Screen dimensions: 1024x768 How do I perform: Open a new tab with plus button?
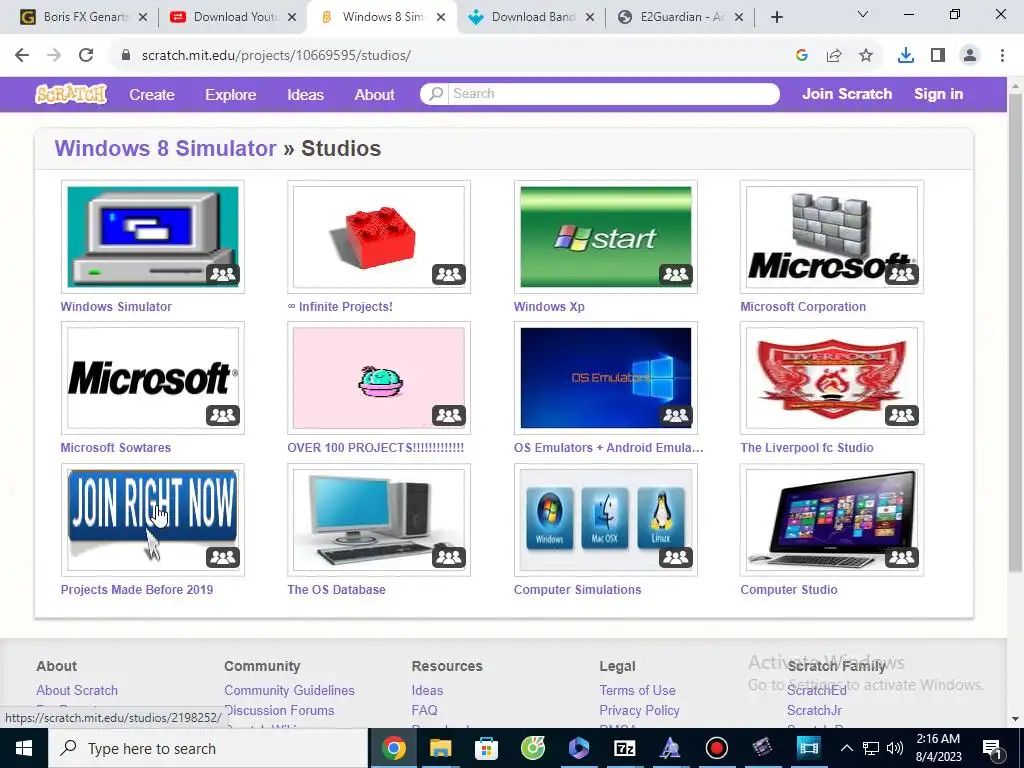[776, 17]
